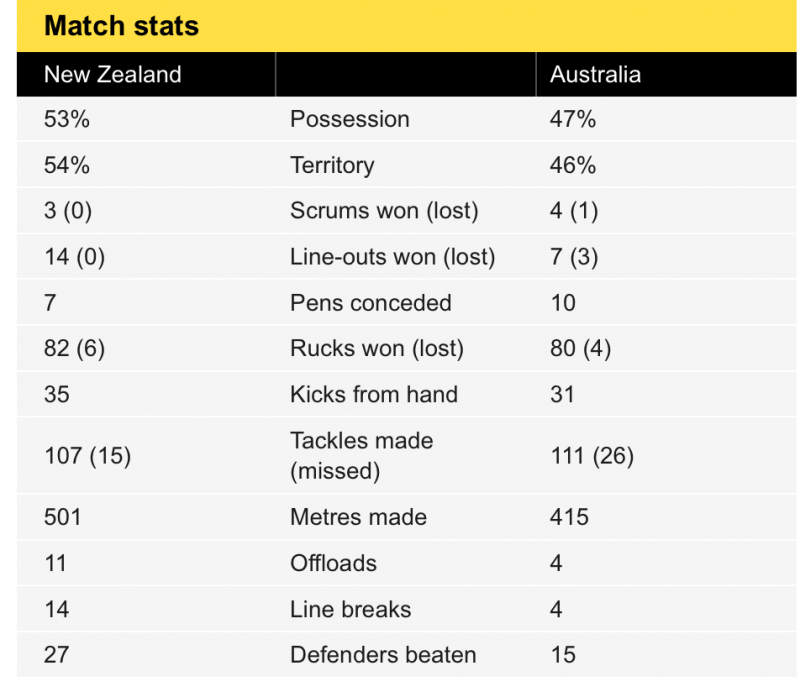Click the Defenders beaten label

tap(383, 655)
